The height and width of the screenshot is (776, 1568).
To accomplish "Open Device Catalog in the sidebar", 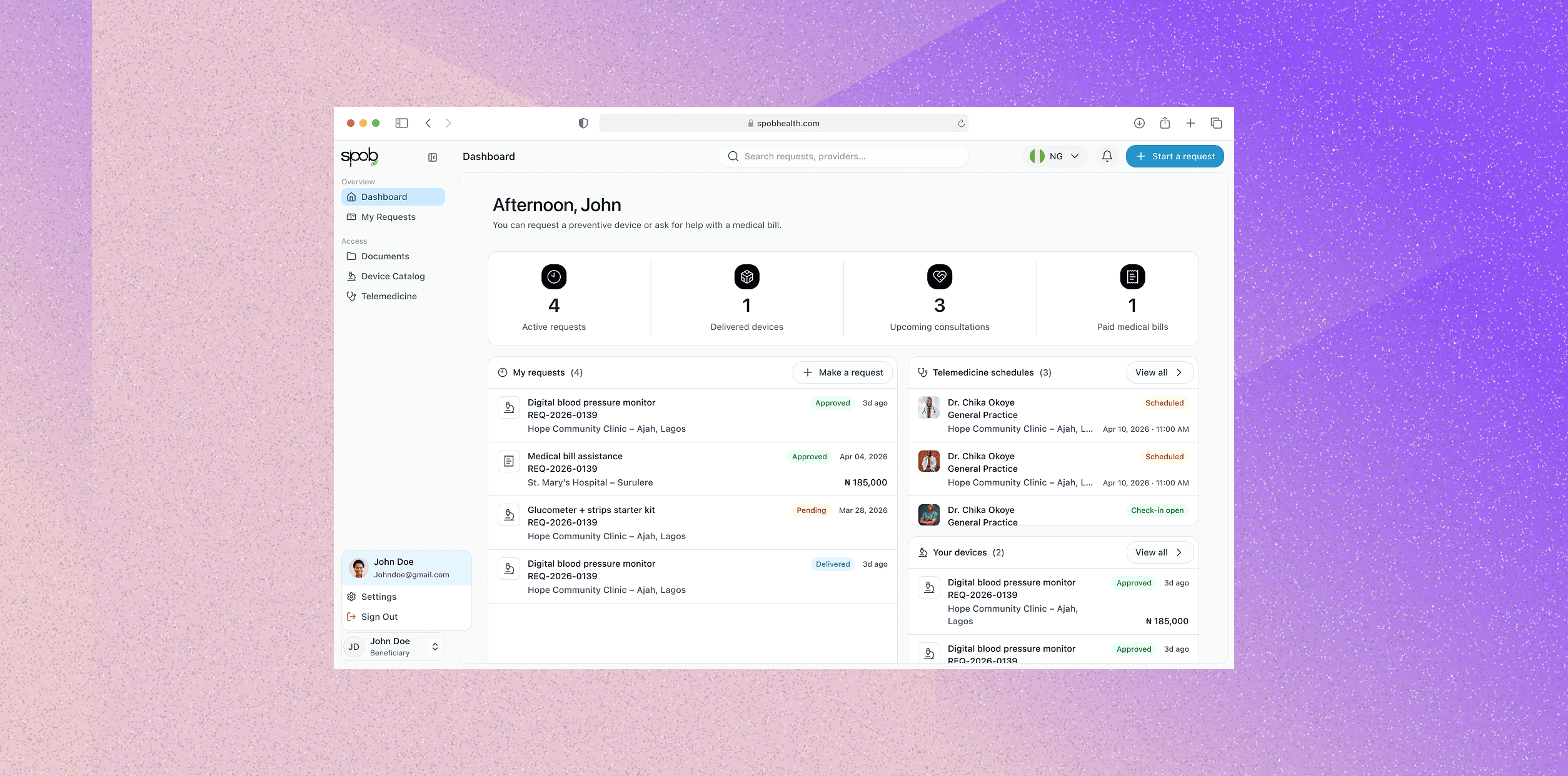I will tap(393, 276).
